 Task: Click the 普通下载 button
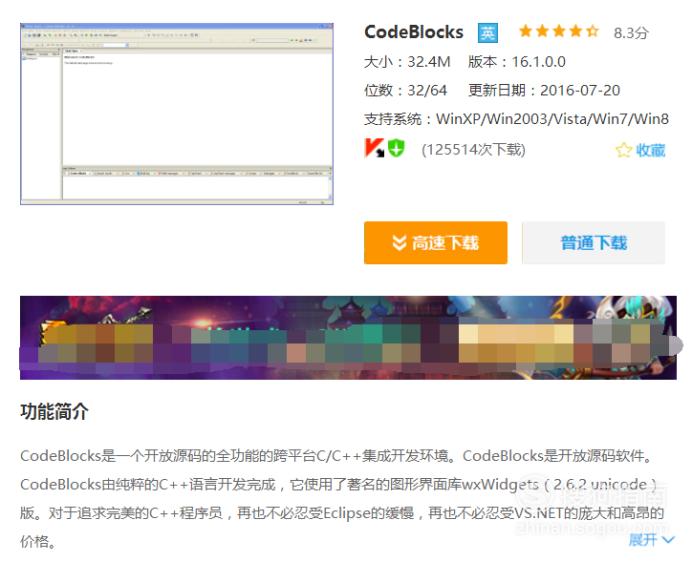coord(594,243)
